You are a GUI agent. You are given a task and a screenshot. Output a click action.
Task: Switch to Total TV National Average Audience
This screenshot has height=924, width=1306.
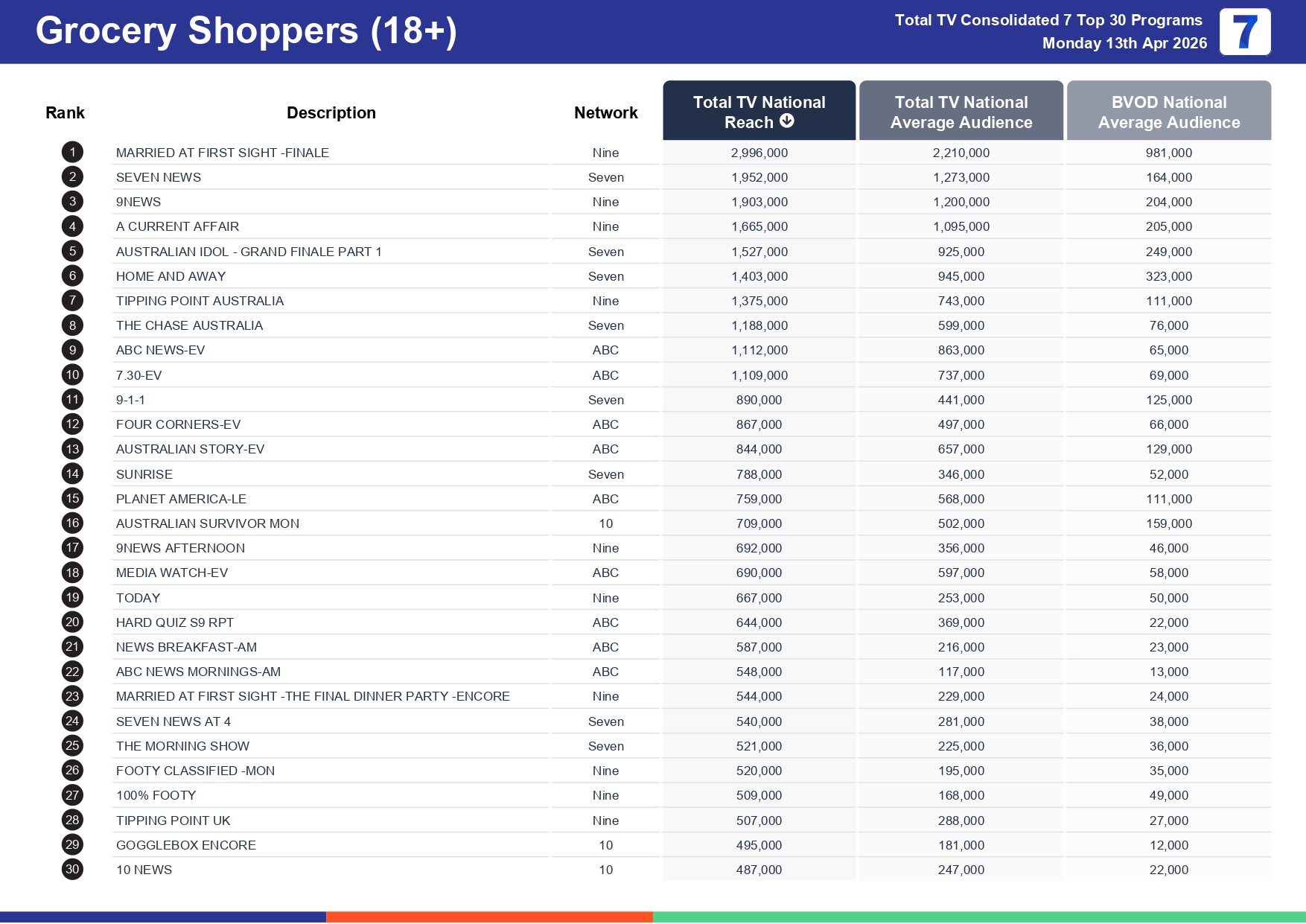coord(961,112)
